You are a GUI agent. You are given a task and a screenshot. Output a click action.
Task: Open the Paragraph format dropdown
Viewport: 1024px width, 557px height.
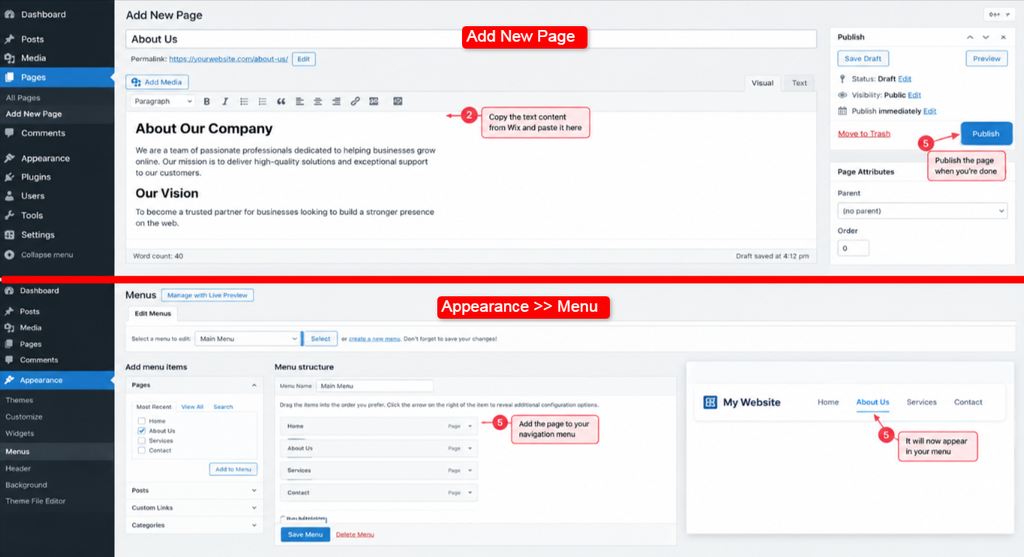[x=163, y=101]
